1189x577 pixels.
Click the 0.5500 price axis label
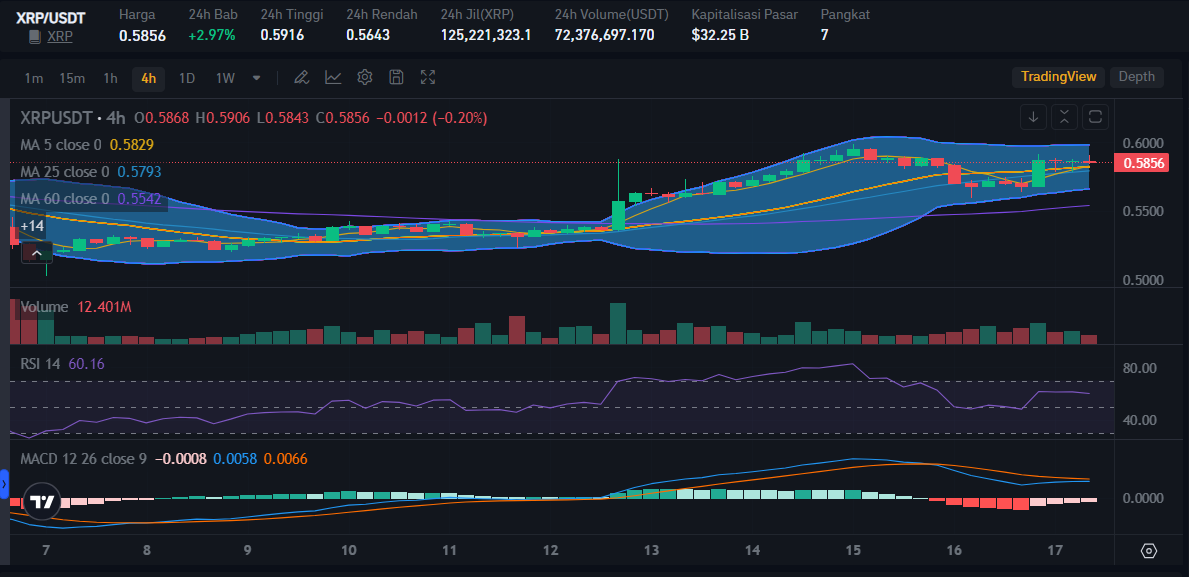click(x=1142, y=211)
